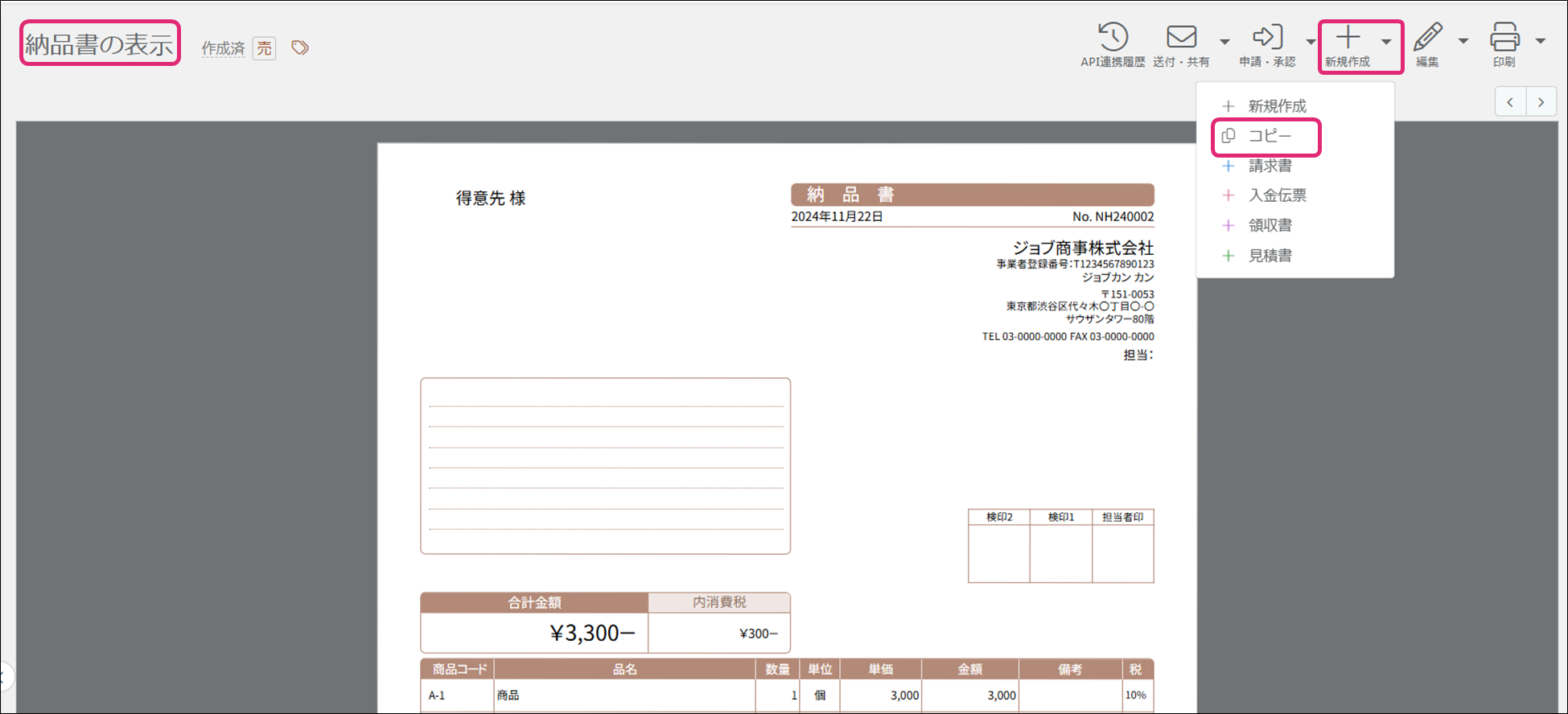Click the 印刷 printer icon
Image resolution: width=1568 pixels, height=714 pixels.
click(1504, 38)
